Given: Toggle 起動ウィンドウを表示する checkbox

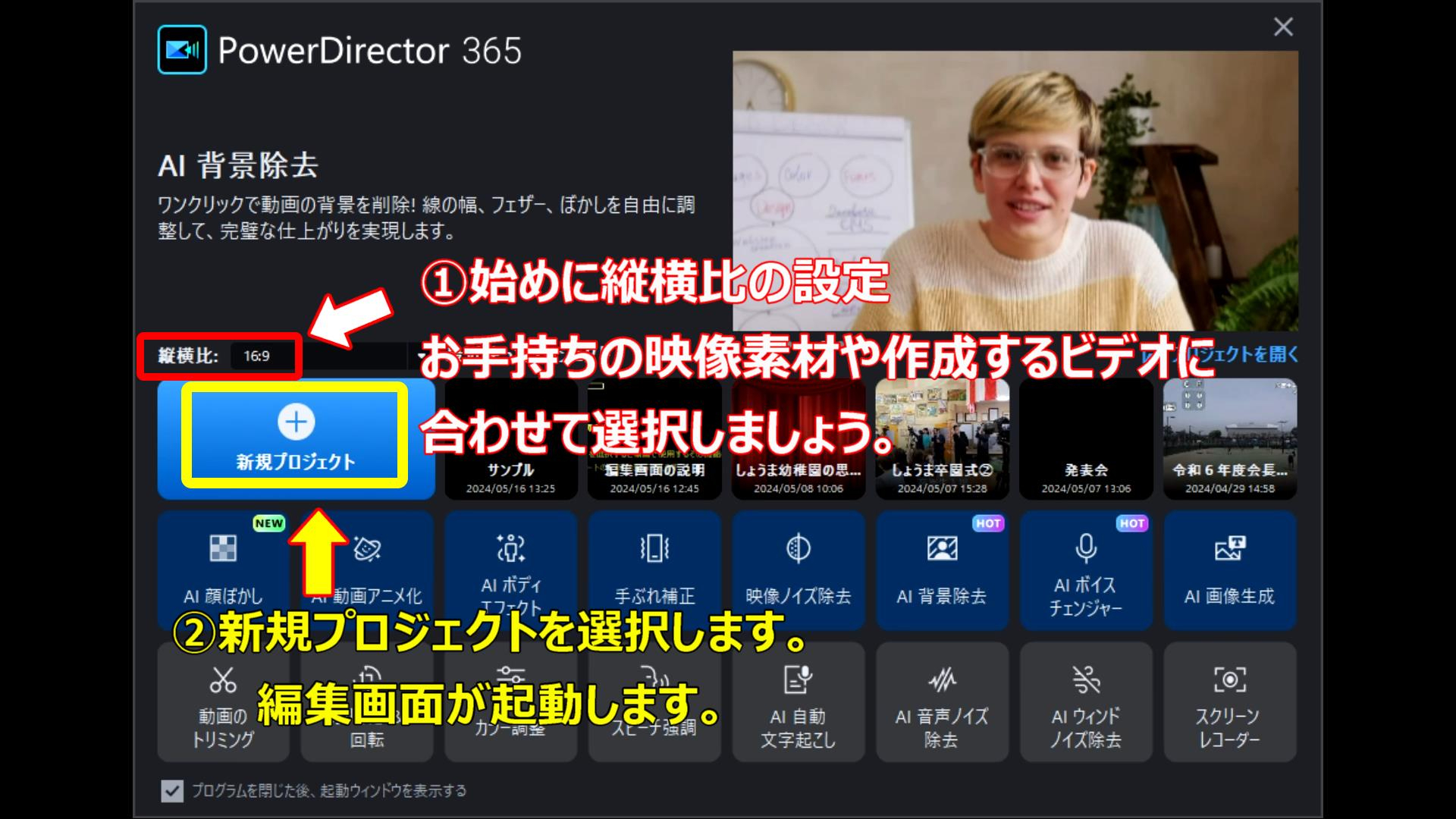Looking at the screenshot, I should (172, 791).
